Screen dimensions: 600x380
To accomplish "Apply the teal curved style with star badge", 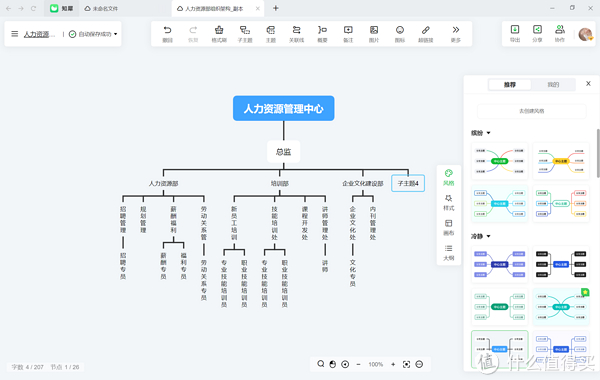I will pyautogui.click(x=561, y=307).
